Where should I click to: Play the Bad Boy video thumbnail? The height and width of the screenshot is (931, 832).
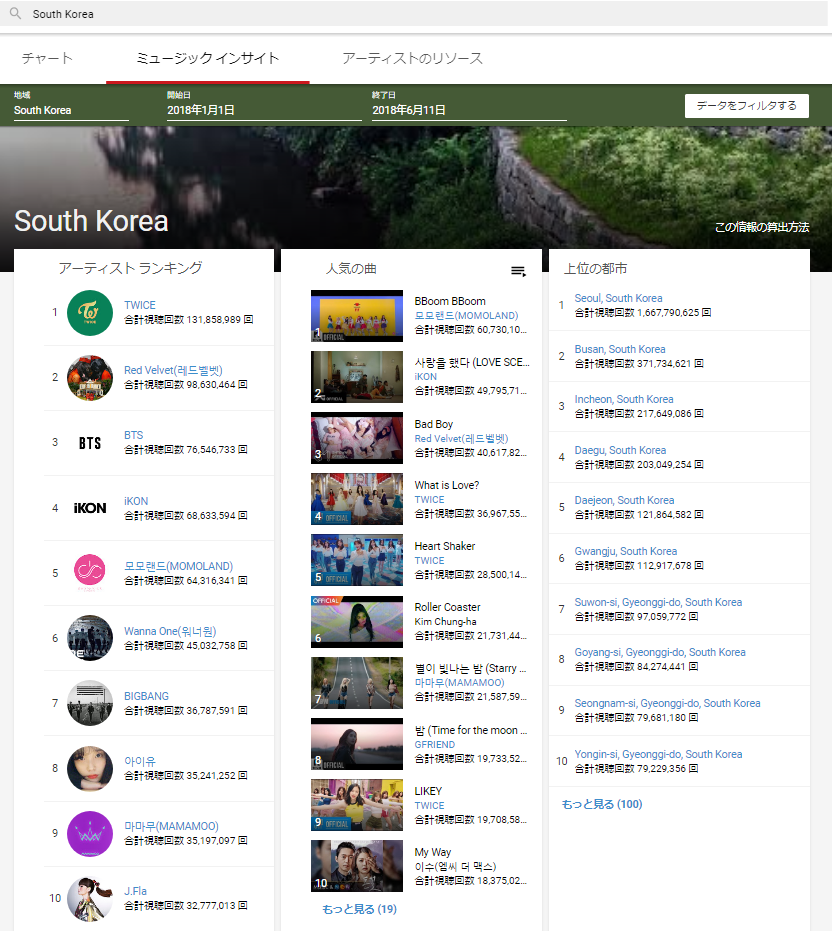click(x=357, y=438)
